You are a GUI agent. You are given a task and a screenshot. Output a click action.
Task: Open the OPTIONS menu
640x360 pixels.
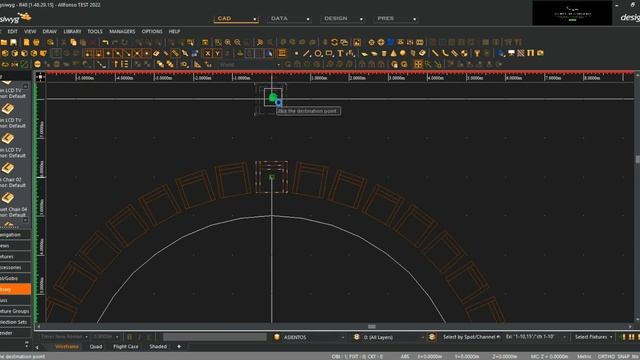(152, 31)
